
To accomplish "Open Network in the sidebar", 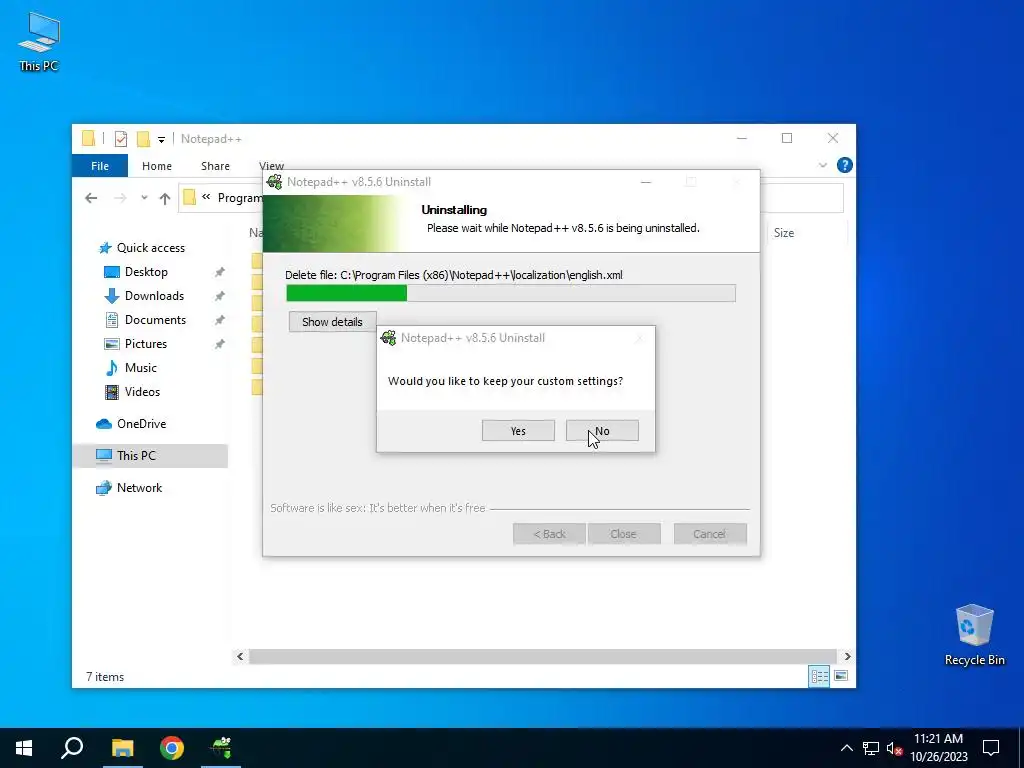I will tap(139, 488).
